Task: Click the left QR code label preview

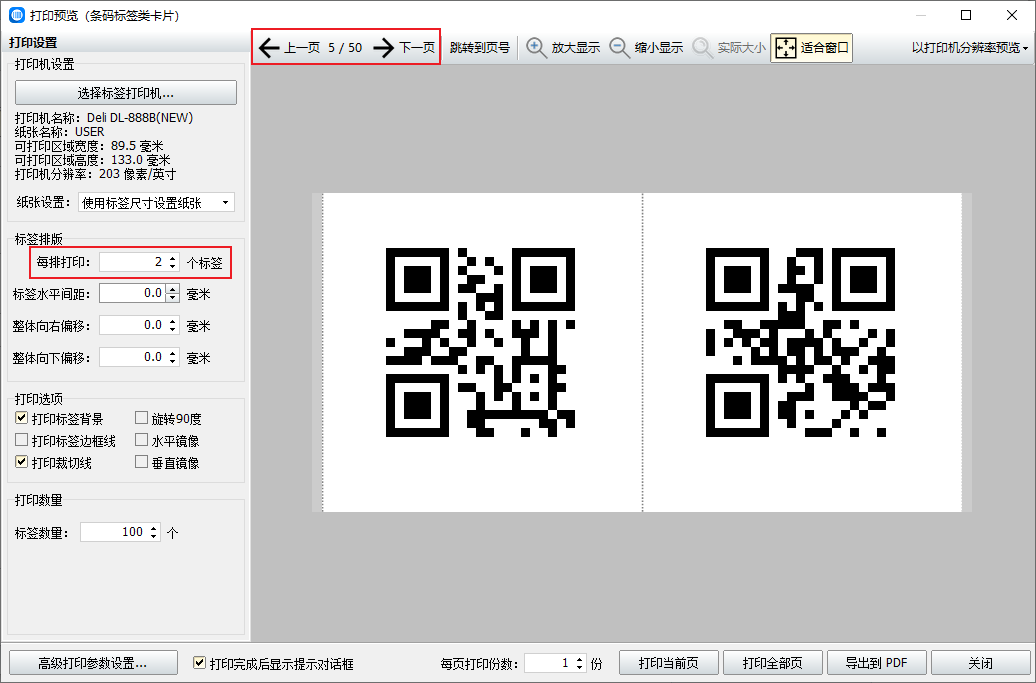Action: click(480, 342)
